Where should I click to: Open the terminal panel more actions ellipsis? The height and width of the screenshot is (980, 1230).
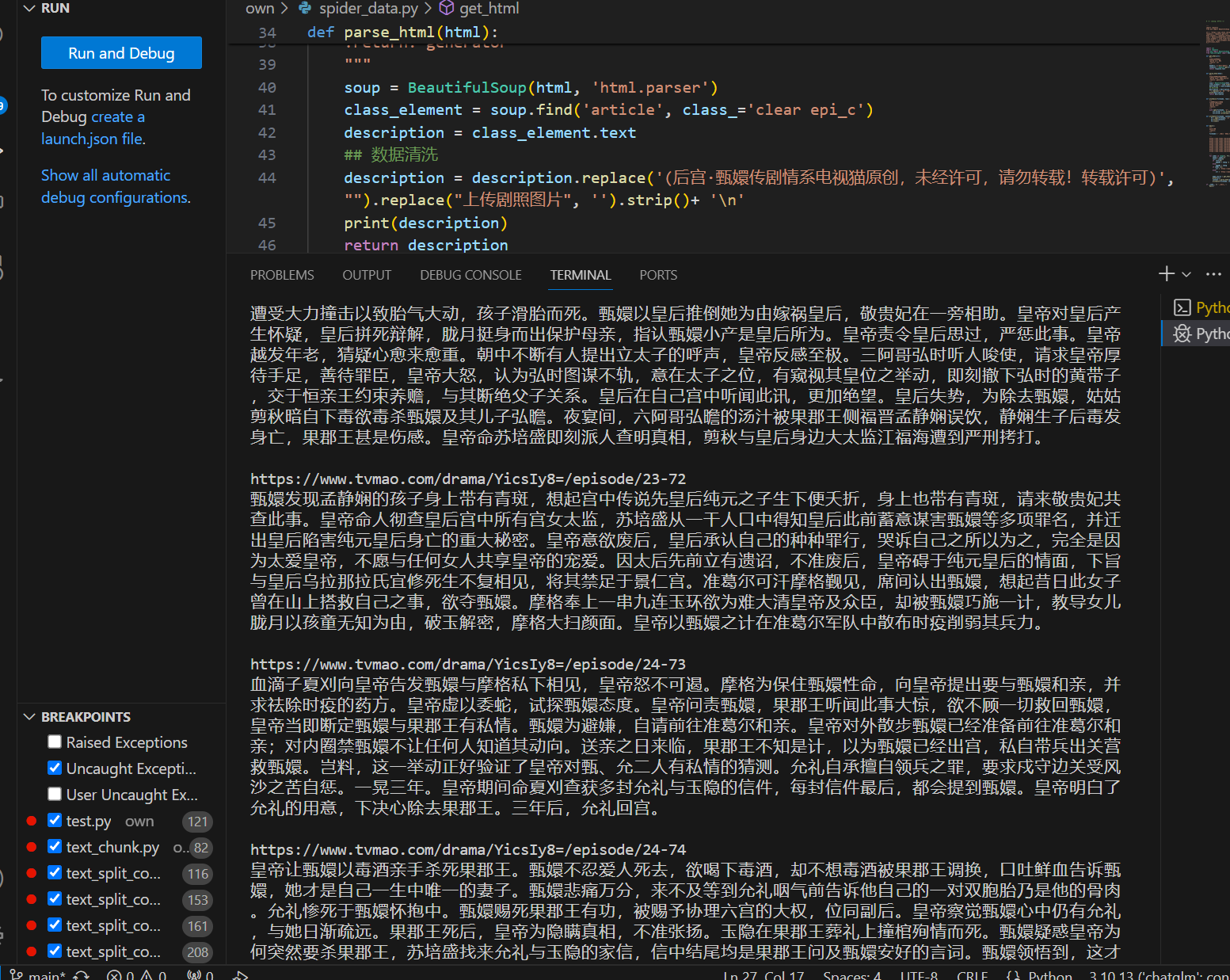pyautogui.click(x=1213, y=274)
